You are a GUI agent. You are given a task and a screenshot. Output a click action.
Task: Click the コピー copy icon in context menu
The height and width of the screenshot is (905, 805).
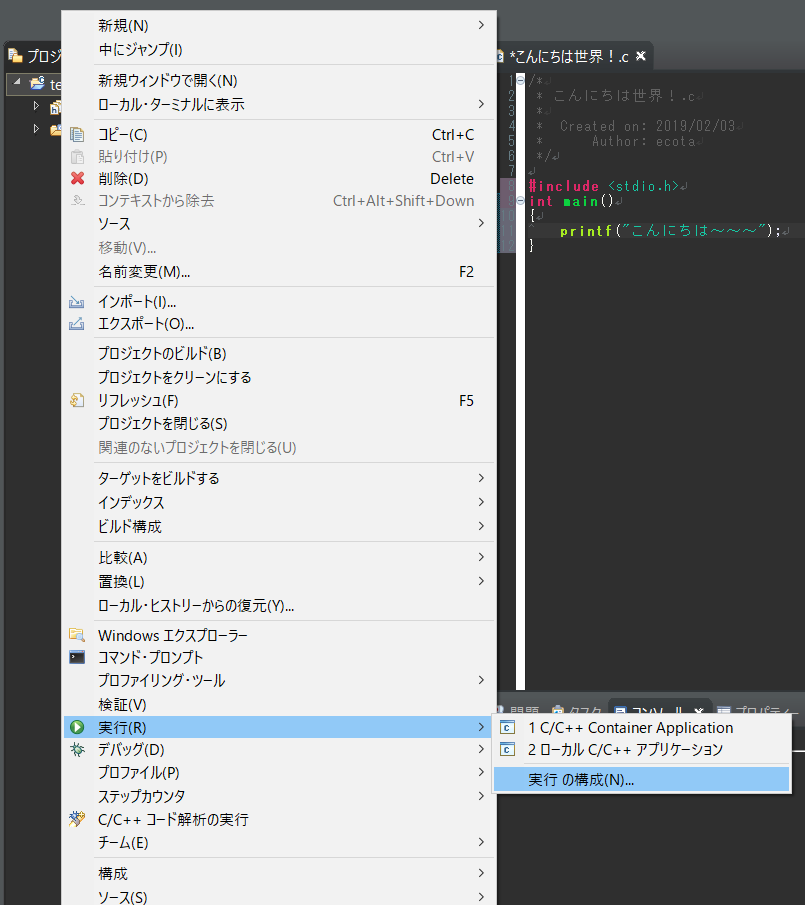(x=77, y=134)
